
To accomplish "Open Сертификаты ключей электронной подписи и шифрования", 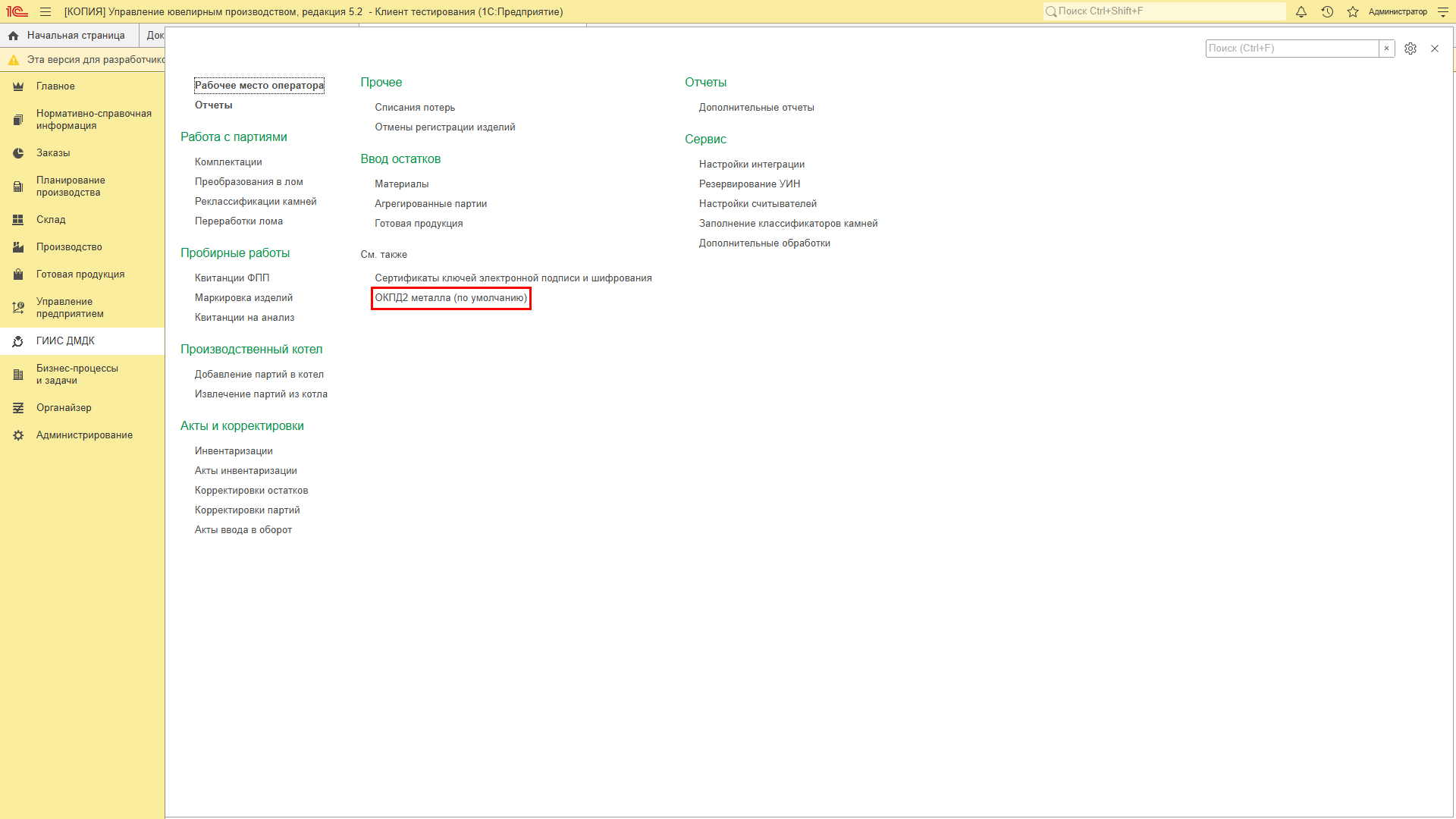I will coord(513,278).
